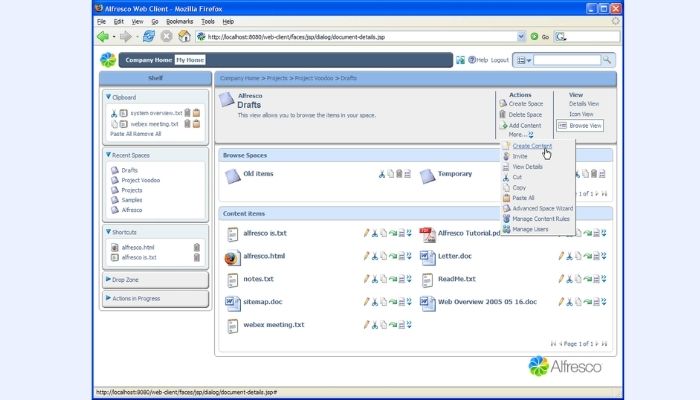Click the green arrow icon for sitemap.doc
The height and width of the screenshot is (400, 700).
pos(392,302)
